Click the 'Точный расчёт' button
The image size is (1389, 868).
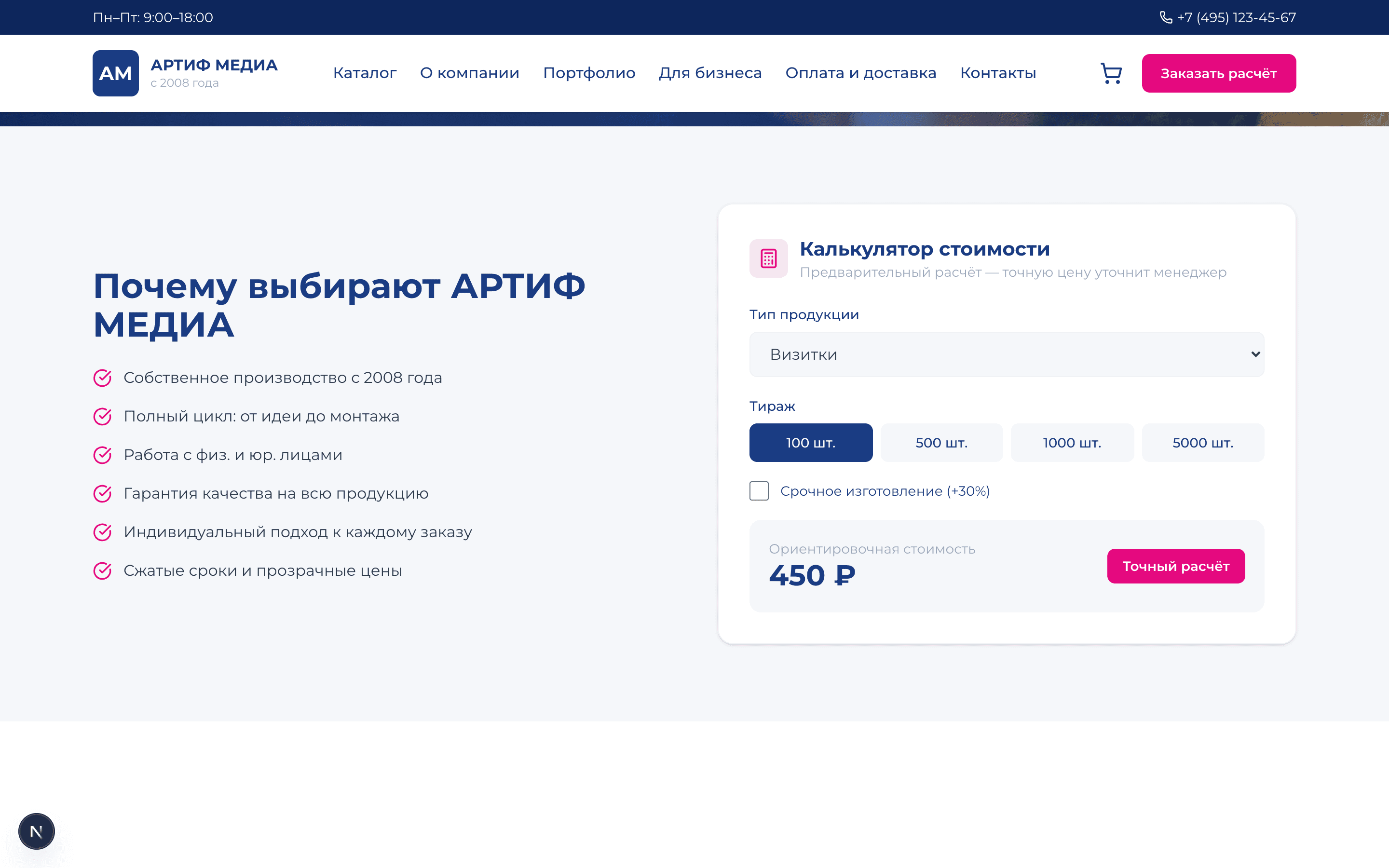coord(1175,566)
